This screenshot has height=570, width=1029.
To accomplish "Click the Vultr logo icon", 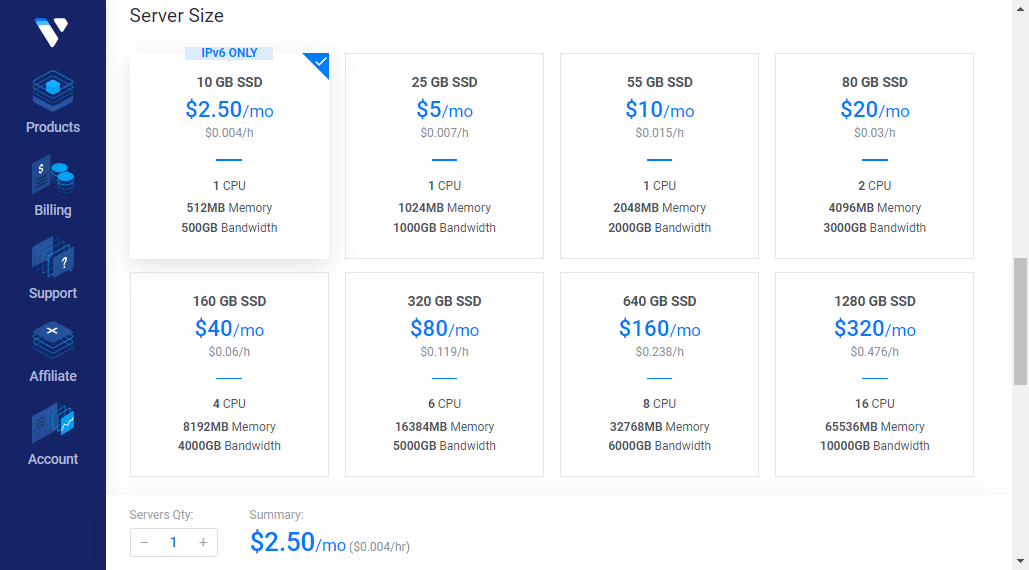I will 50,32.
